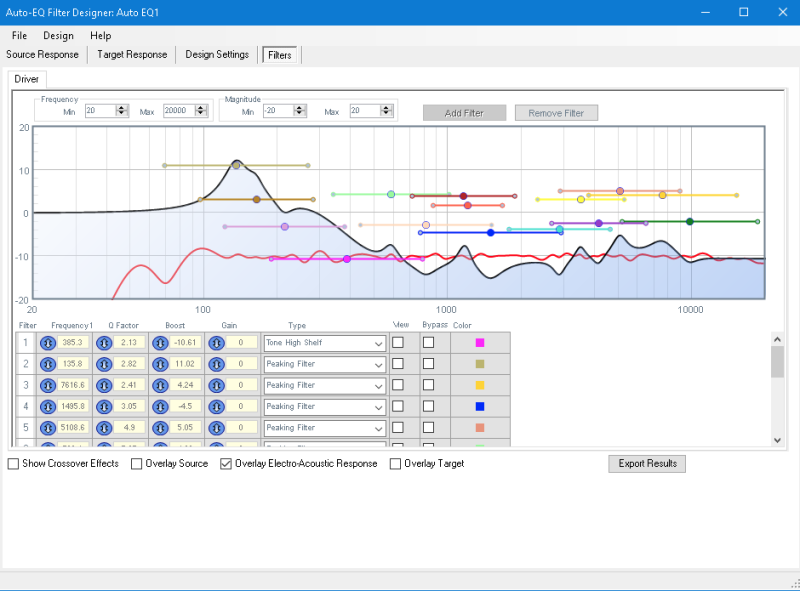Switch to the Source Response tab

[42, 55]
